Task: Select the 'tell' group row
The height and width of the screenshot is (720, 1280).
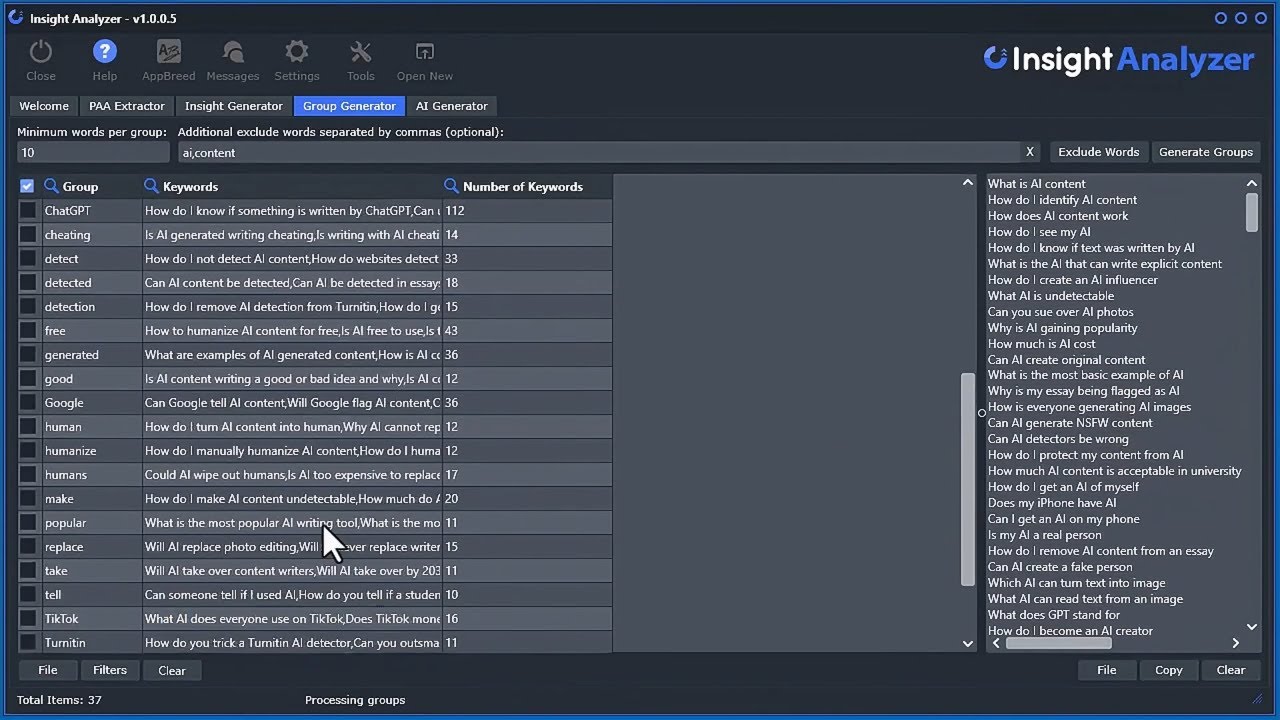Action: click(x=315, y=595)
